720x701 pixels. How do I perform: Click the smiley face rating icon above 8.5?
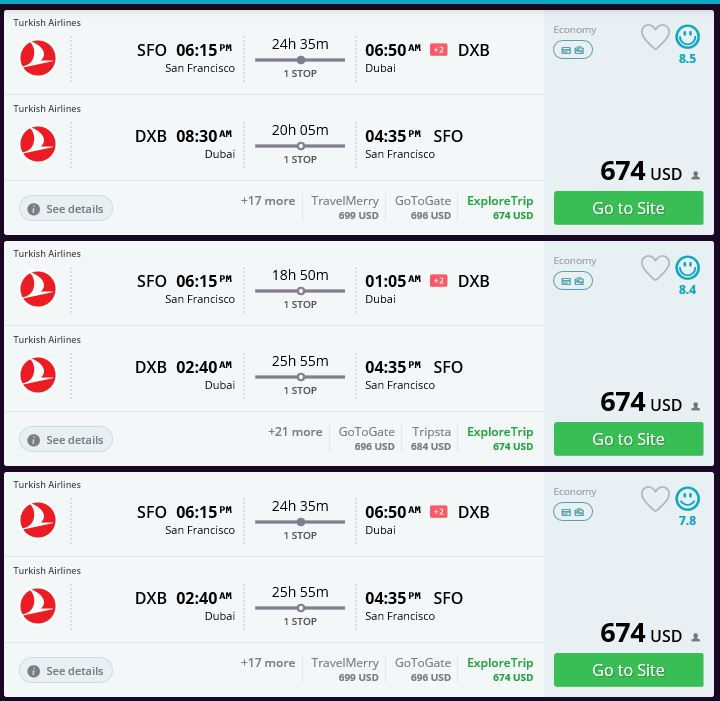tap(687, 37)
